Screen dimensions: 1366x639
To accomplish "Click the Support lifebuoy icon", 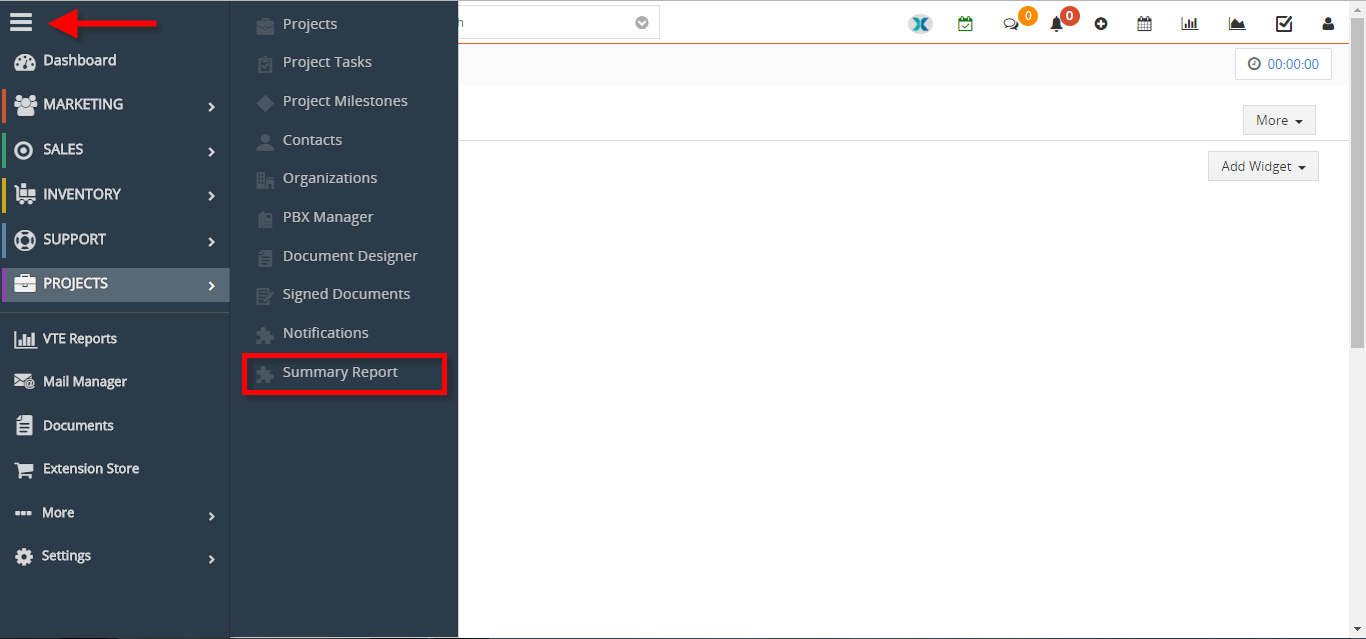I will tap(24, 240).
